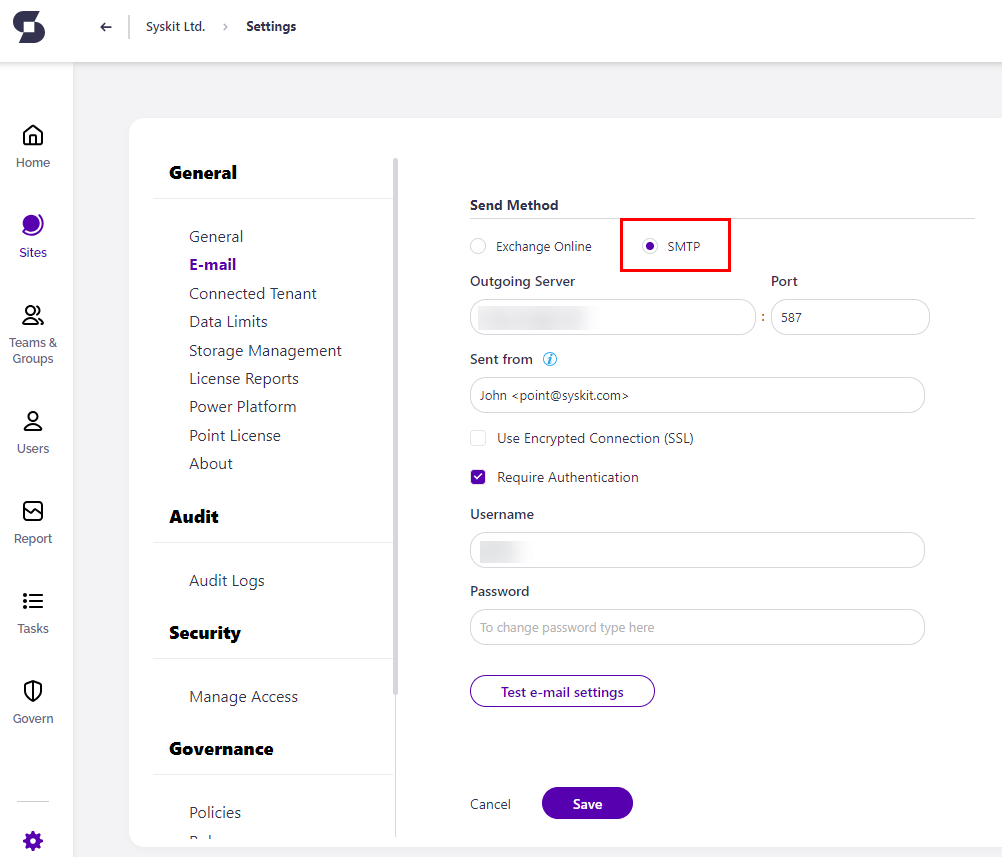Enable Use Encrypted Connection (SSL)
Viewport: 1002px width, 857px height.
pyautogui.click(x=477, y=438)
